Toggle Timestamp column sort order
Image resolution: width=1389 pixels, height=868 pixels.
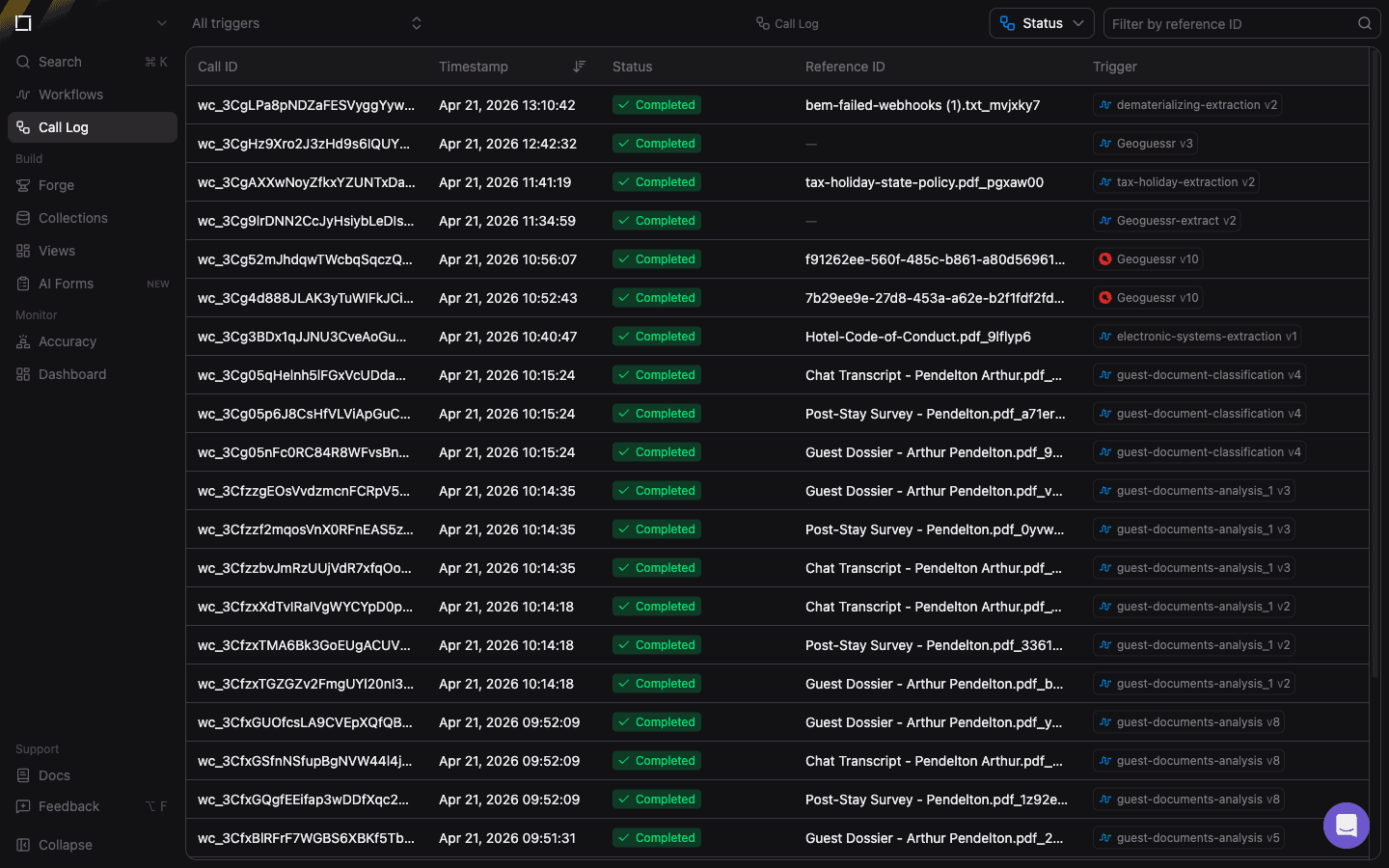(x=579, y=67)
